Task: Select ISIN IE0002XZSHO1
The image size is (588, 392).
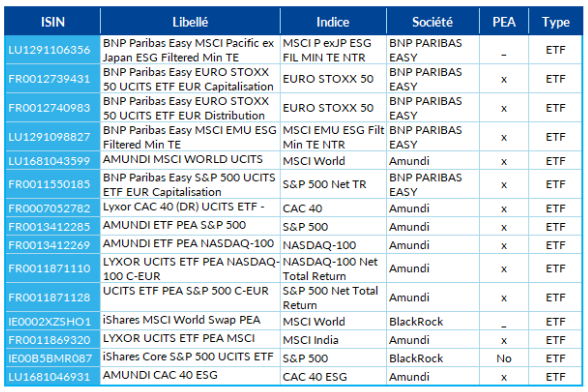Action: 50,321
